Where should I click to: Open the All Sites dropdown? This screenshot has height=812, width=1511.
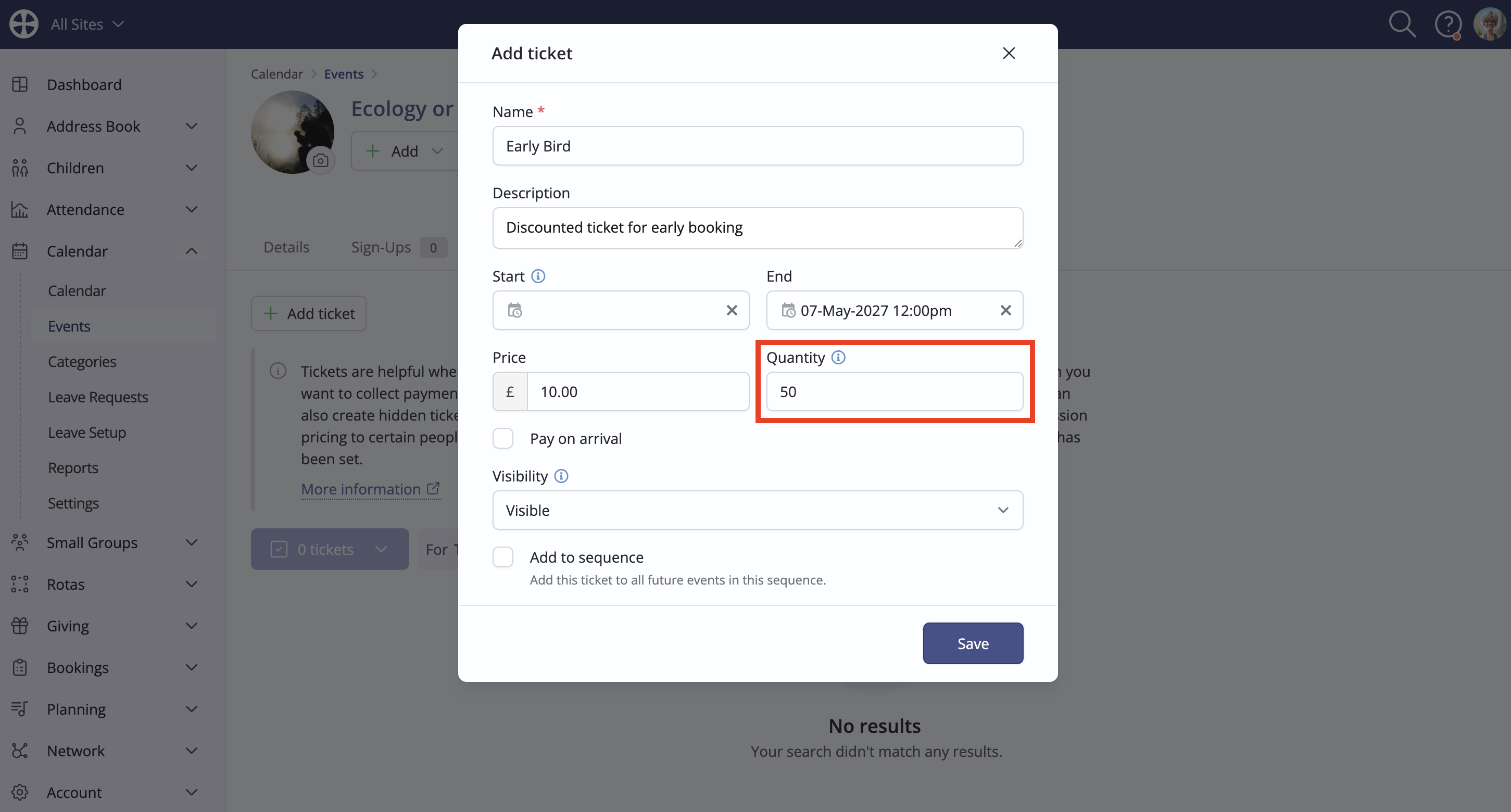87,24
